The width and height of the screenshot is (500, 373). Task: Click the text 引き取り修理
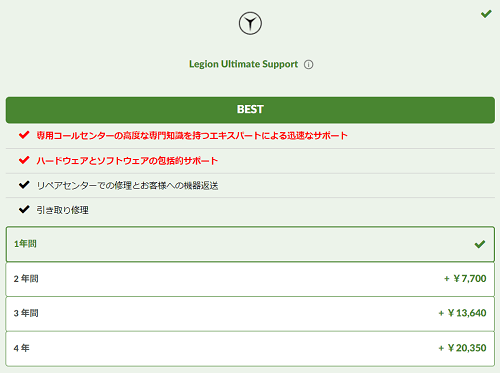pyautogui.click(x=62, y=210)
